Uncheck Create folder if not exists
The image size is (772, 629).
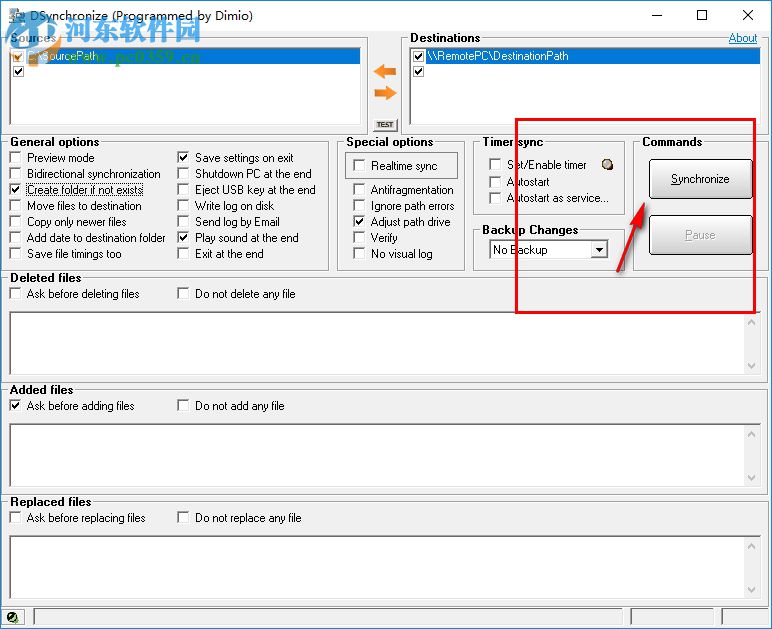pos(16,189)
